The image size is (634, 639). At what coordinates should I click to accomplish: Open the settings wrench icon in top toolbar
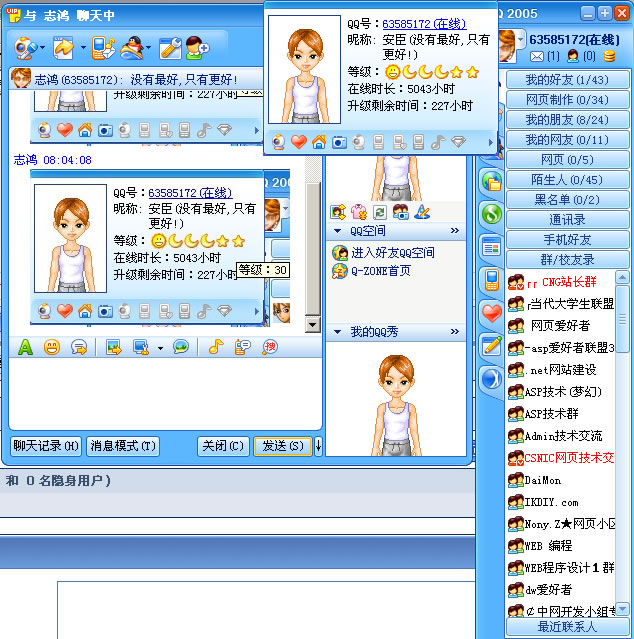(169, 46)
